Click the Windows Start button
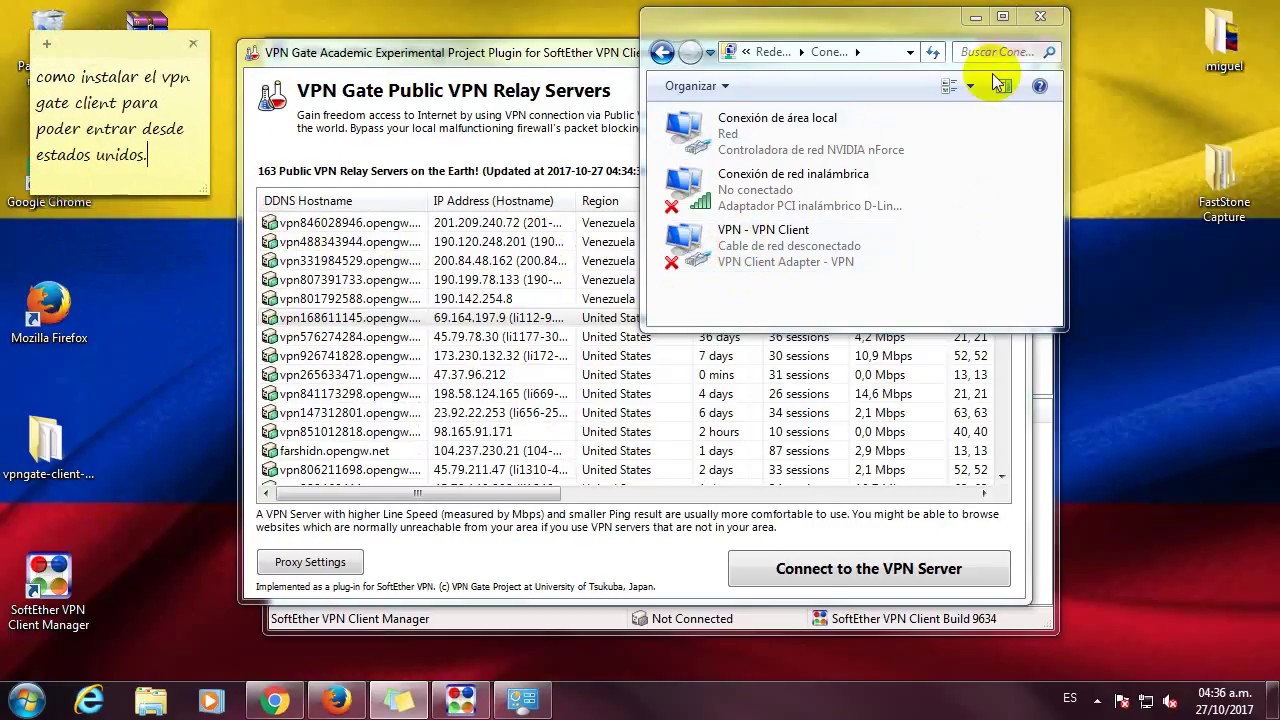Viewport: 1280px width, 720px height. [x=26, y=700]
